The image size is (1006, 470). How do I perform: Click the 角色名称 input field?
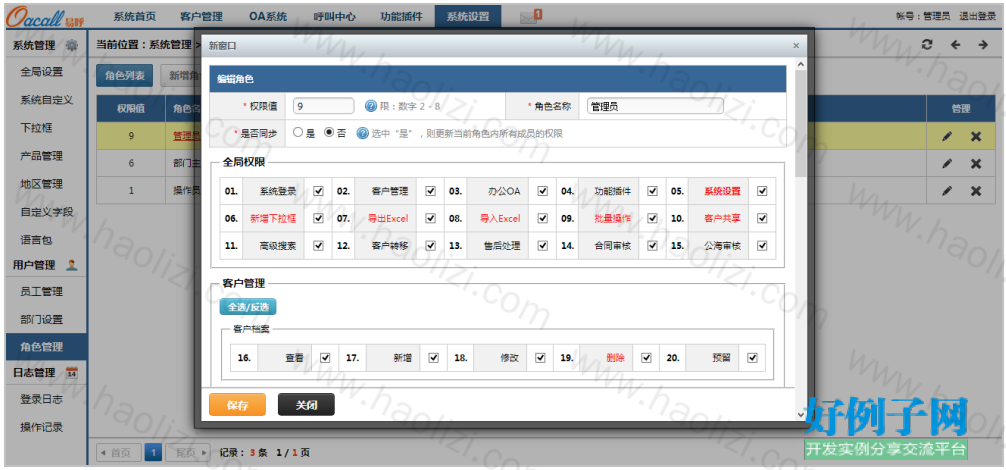[655, 106]
